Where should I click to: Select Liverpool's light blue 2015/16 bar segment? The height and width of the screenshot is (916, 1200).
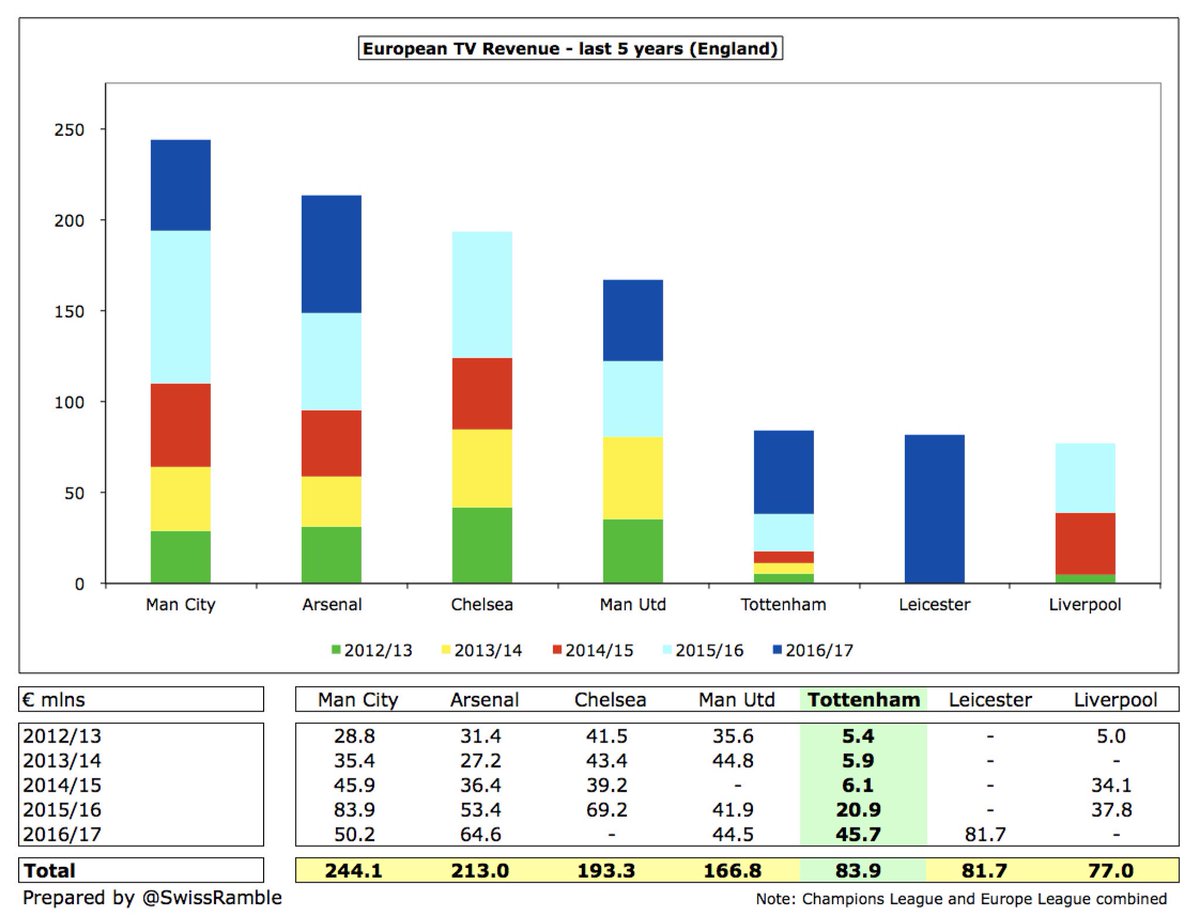point(1085,478)
